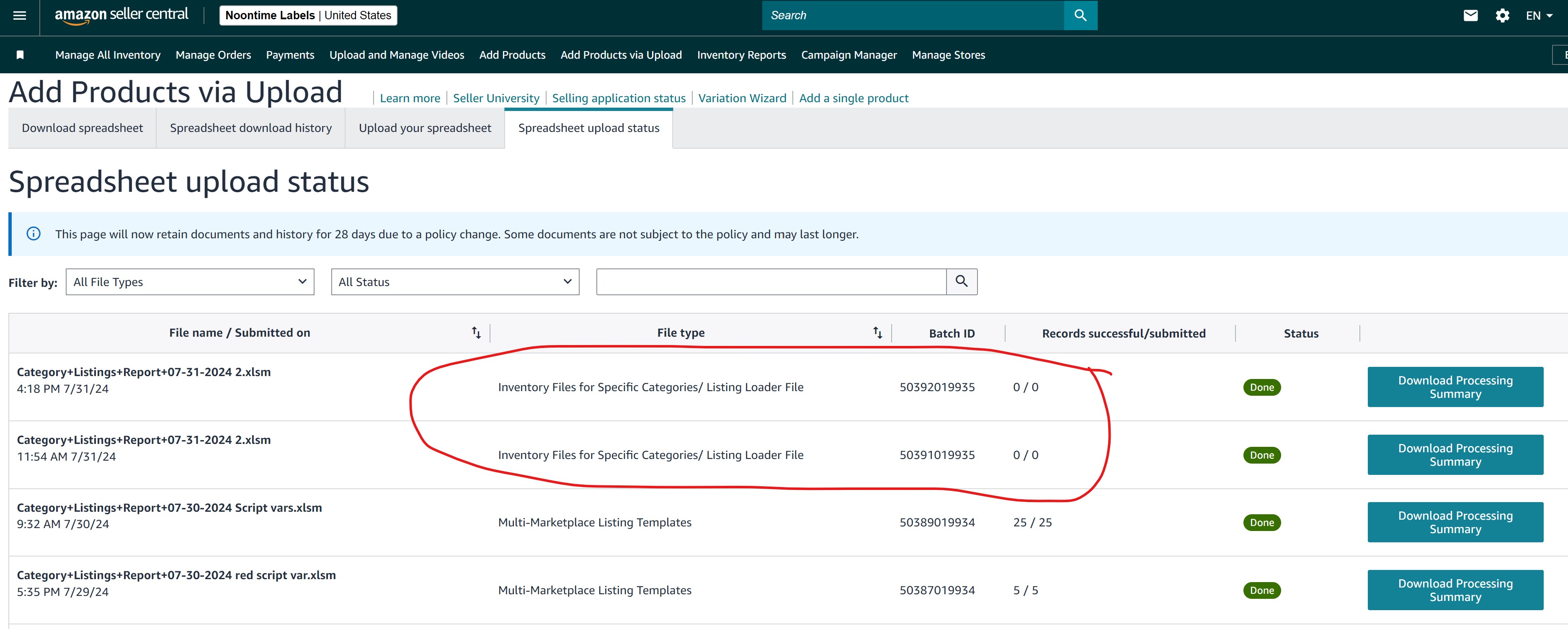Open the settings gear icon
This screenshot has width=1568, height=629.
[x=1502, y=16]
